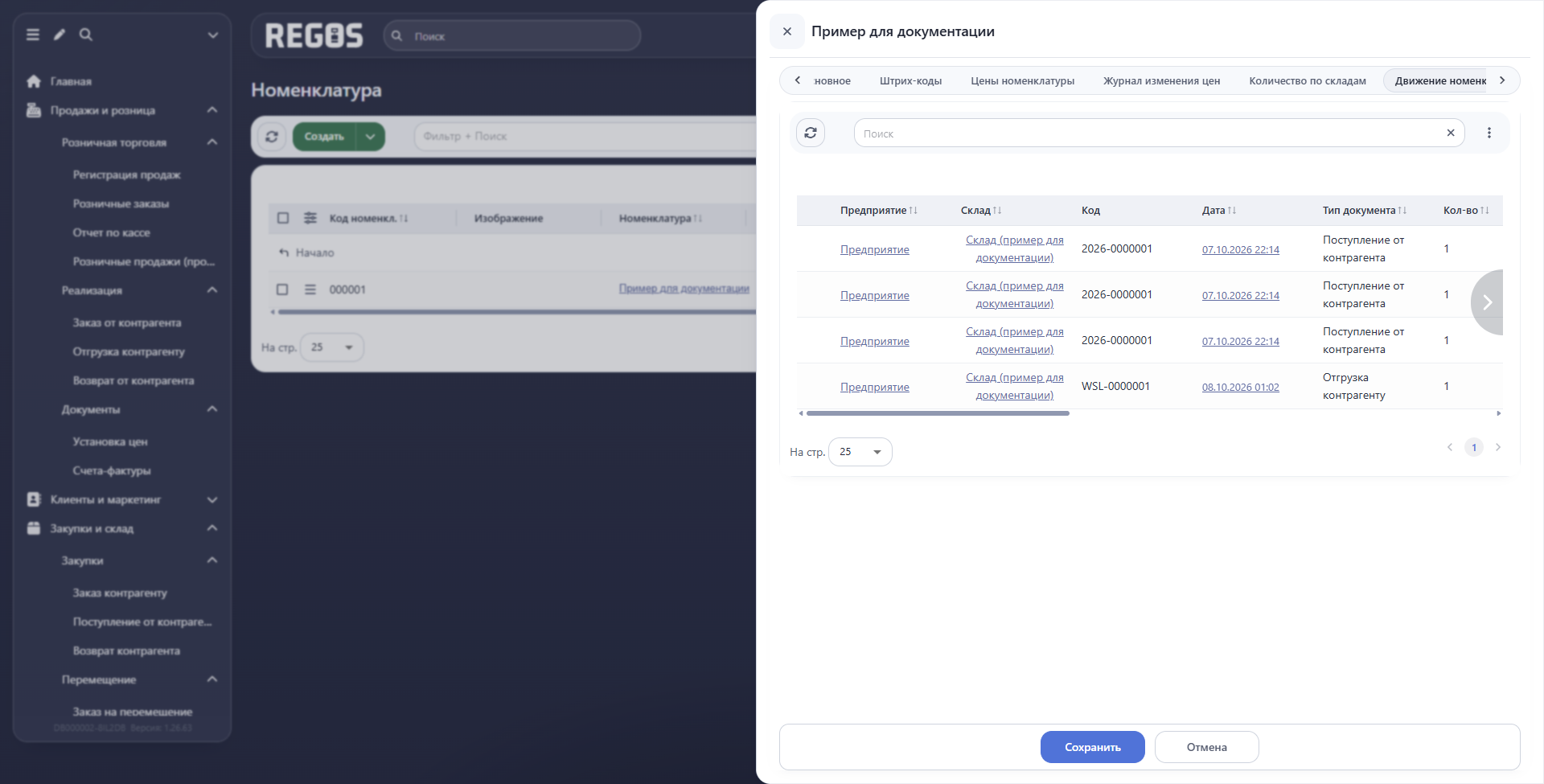Open the Количество по складам tab
Viewport: 1544px width, 784px height.
(x=1308, y=80)
